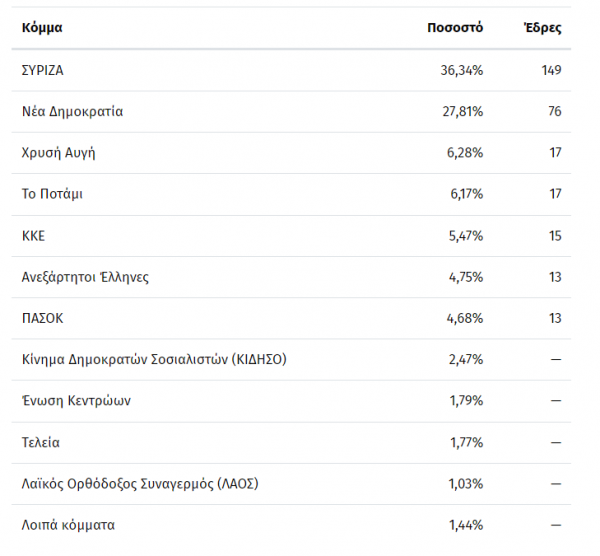
Task: Select the ΠΑΣΟΚ party cell
Action: pyautogui.click(x=42, y=318)
